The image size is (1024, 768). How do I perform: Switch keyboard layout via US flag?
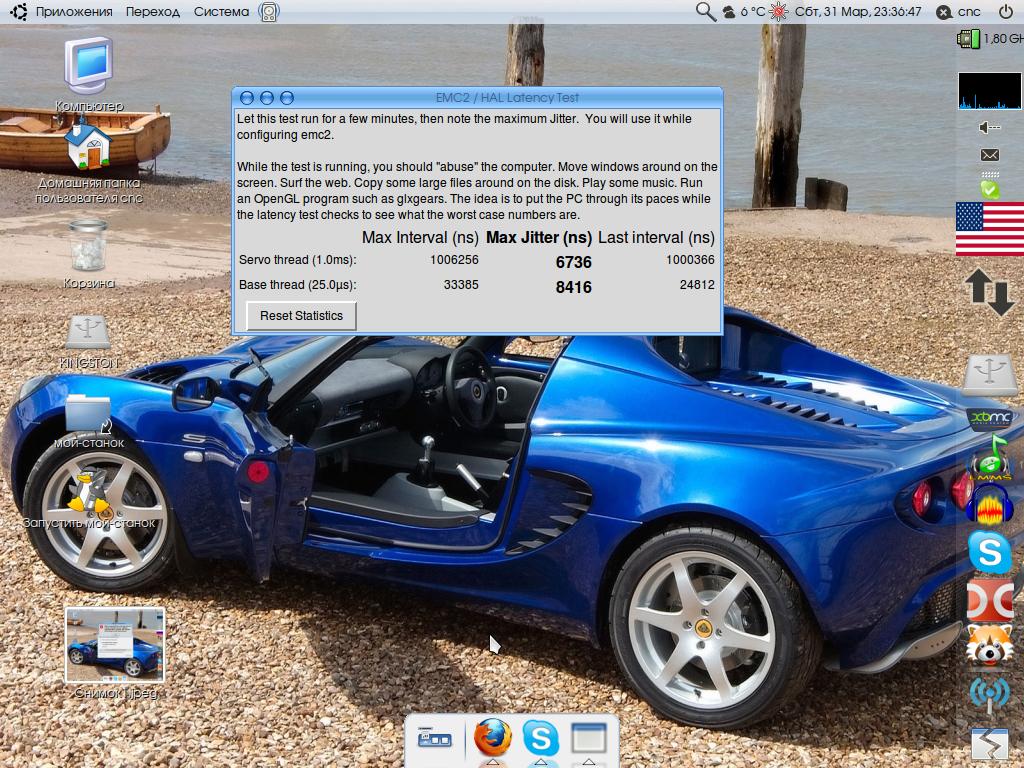(x=990, y=229)
